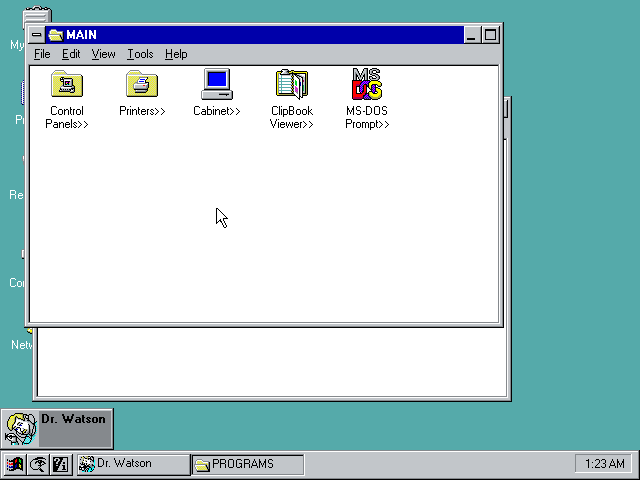640x480 pixels.
Task: Open the Cabinet computer icon
Action: tap(217, 84)
